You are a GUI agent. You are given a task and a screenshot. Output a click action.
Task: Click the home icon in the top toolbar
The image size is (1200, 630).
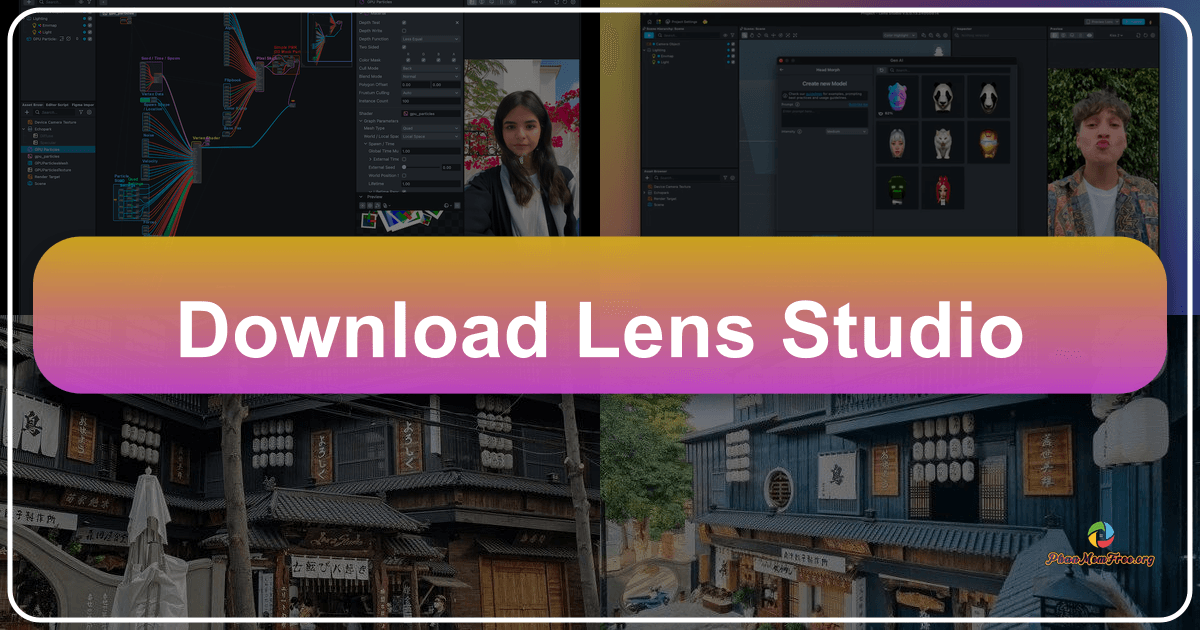pyautogui.click(x=648, y=21)
